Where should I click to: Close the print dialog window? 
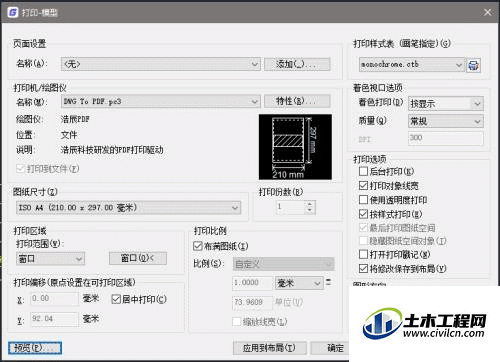487,12
